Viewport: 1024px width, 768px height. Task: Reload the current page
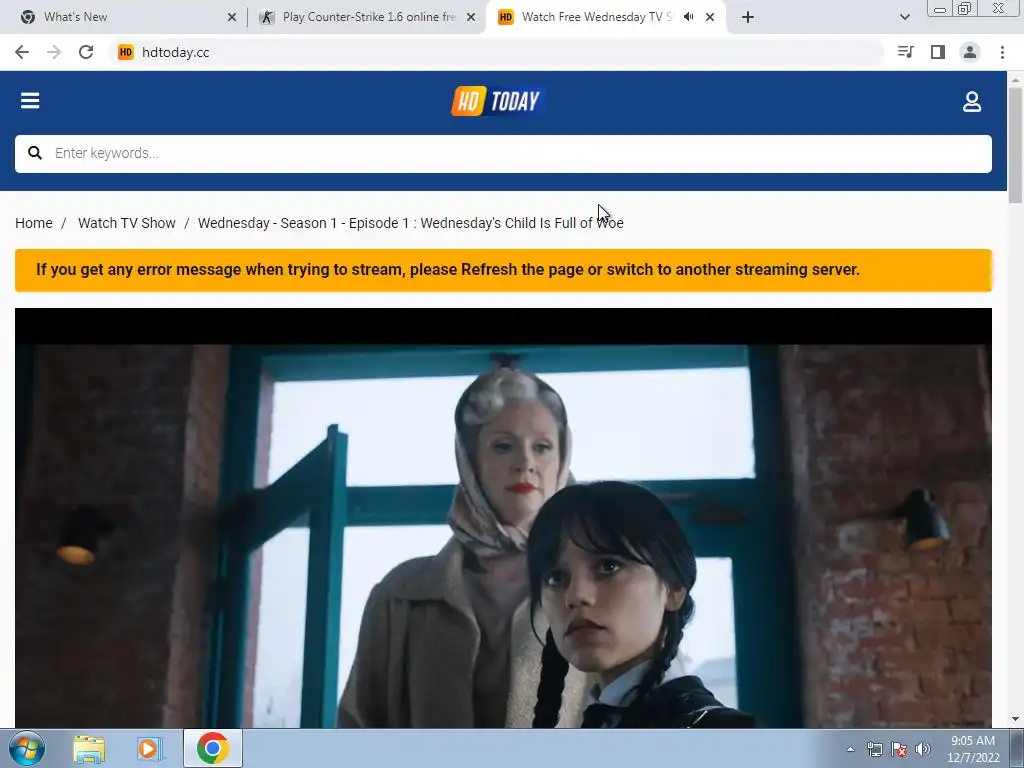86,52
